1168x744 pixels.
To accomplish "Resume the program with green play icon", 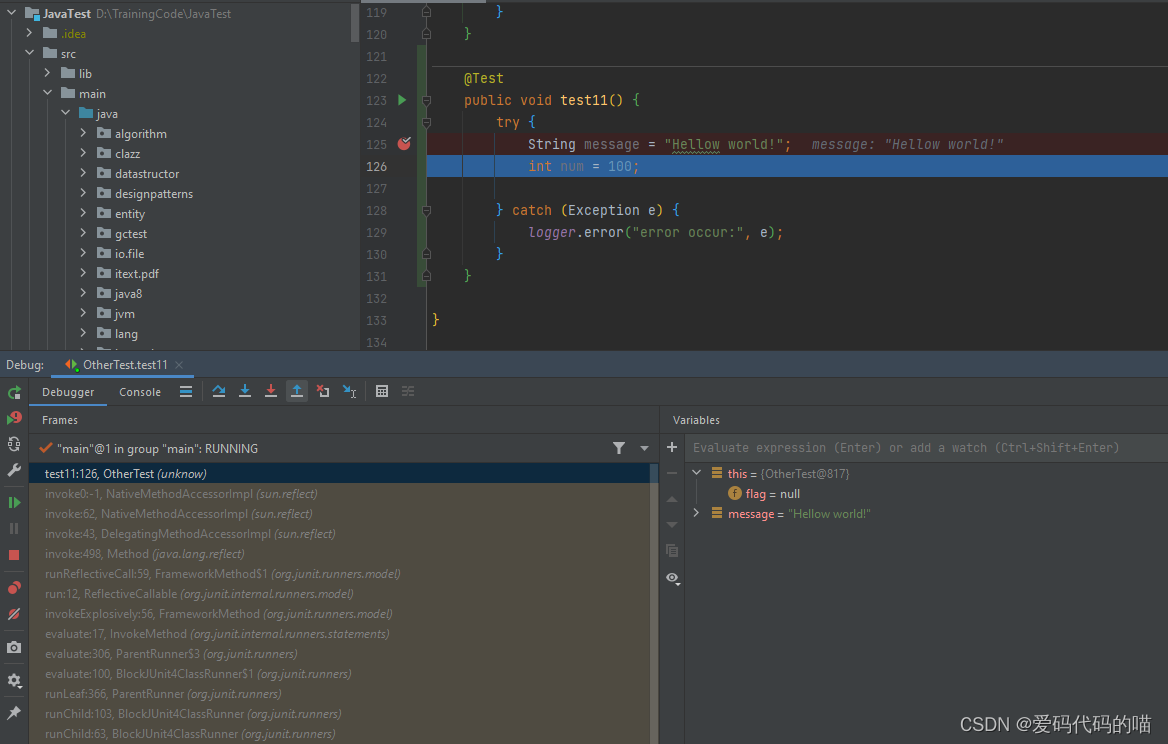I will point(14,502).
